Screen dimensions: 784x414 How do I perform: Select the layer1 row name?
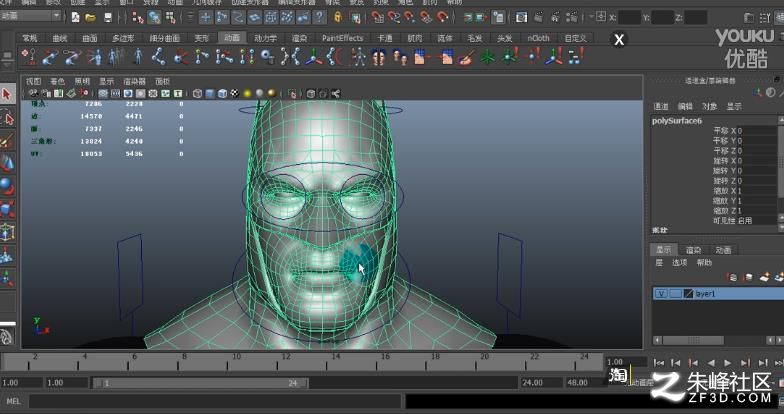[x=706, y=294]
